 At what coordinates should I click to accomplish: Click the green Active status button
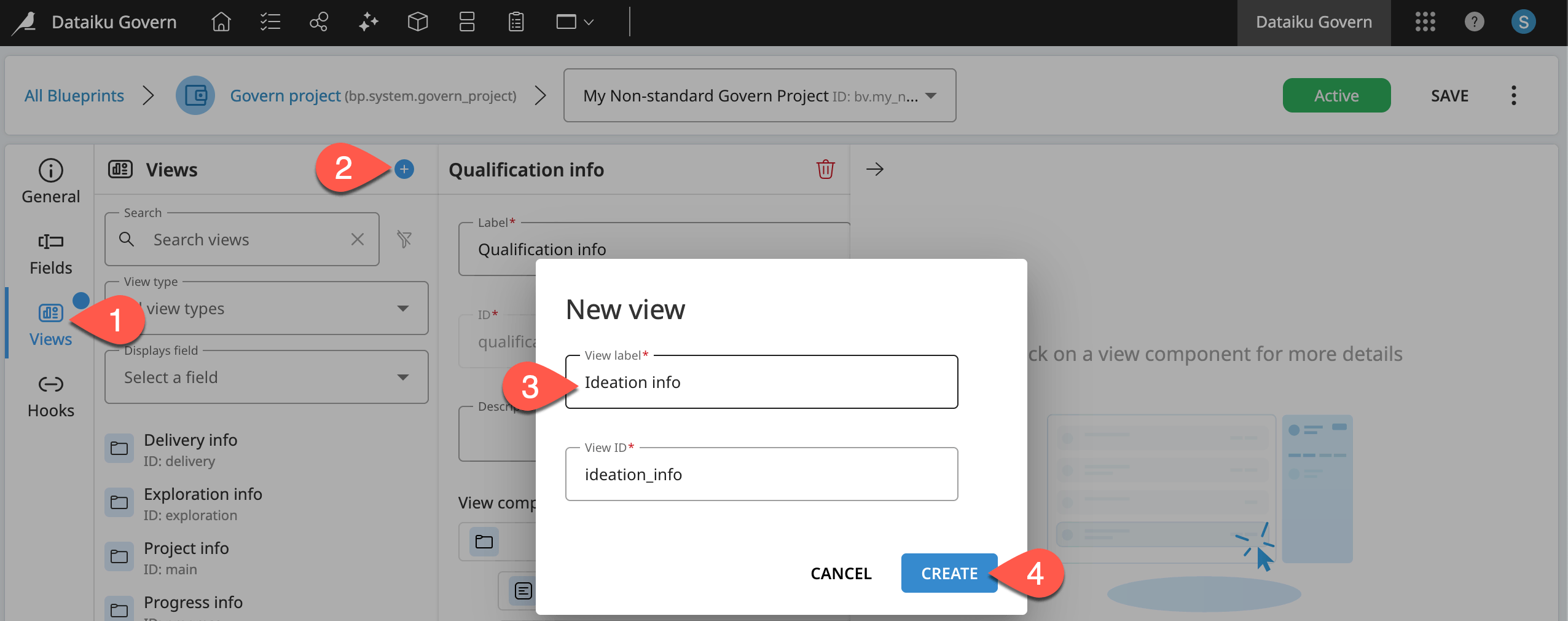[x=1336, y=95]
